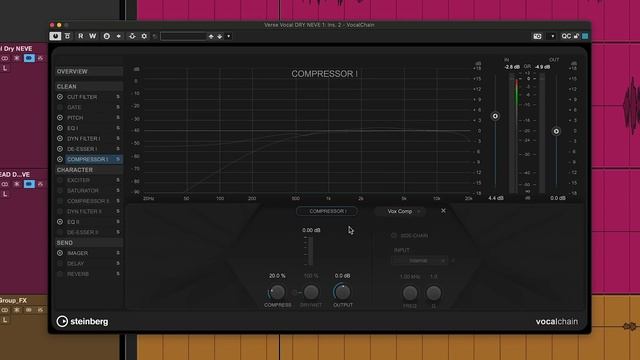Click the copy A to B arrow icon
640x360 pixels.
click(x=119, y=36)
